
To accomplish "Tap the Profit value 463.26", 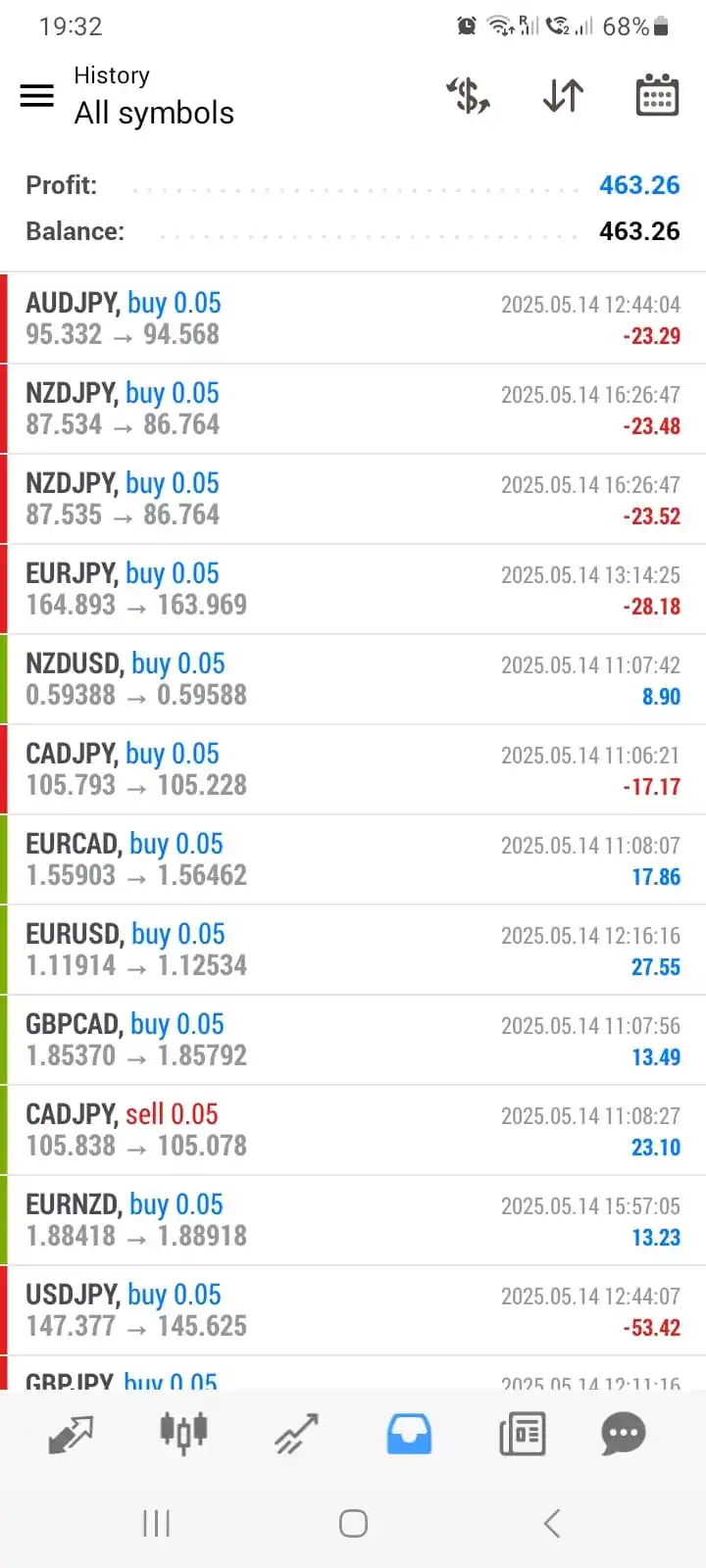I will click(639, 184).
